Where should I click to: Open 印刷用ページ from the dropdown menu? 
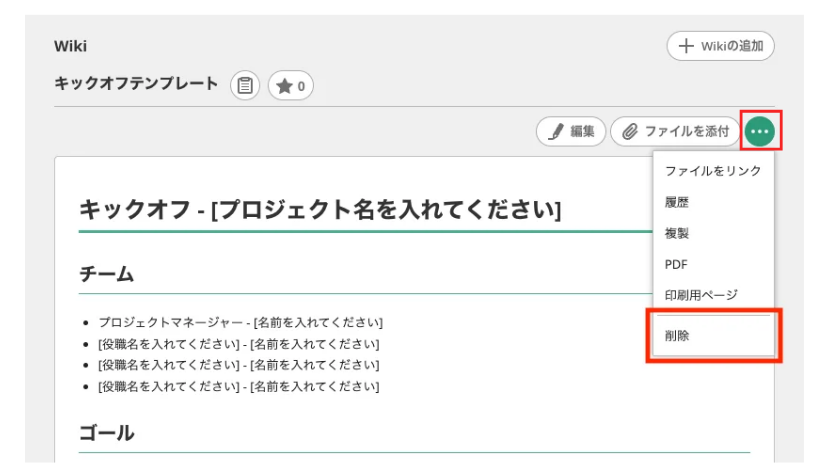[x=713, y=295]
